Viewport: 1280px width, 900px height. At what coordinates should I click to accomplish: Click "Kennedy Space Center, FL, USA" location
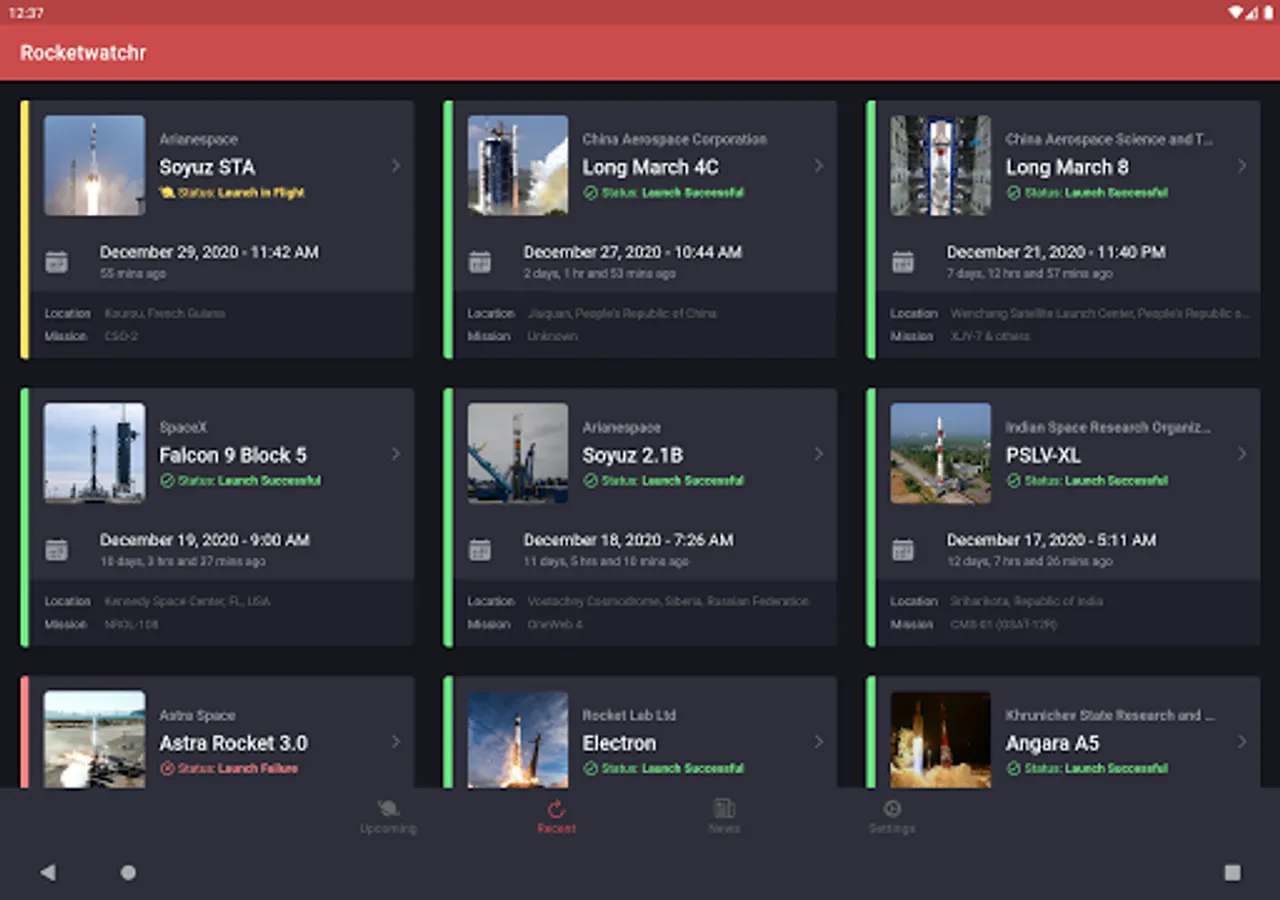click(188, 601)
